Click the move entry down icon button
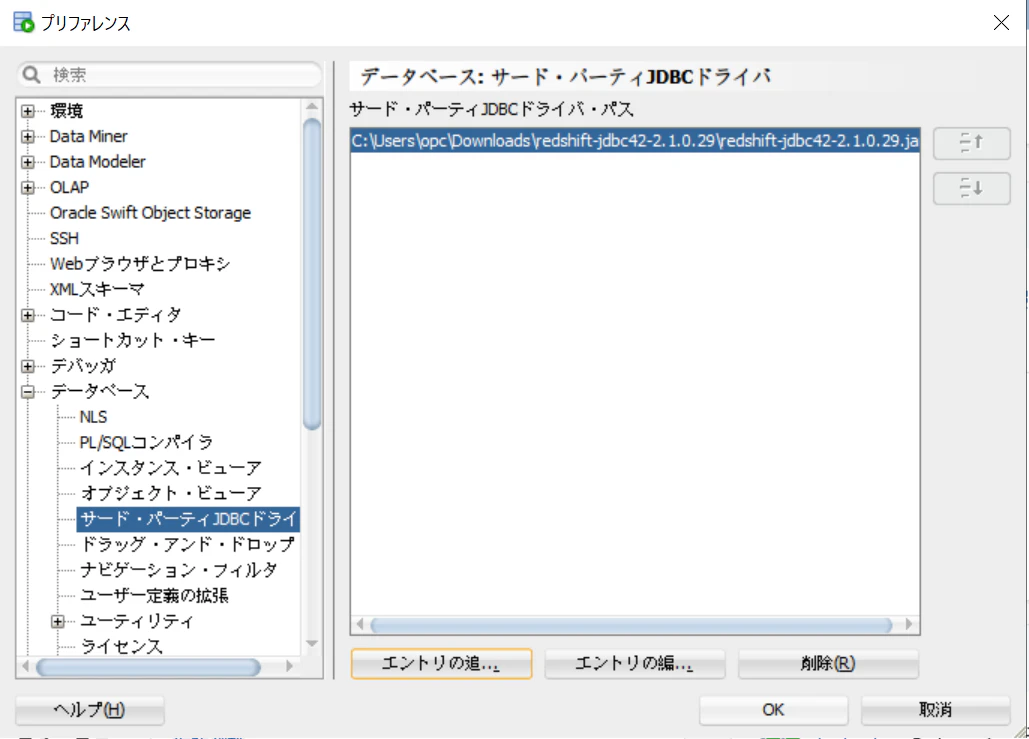Viewport: 1029px width, 739px height. 971,189
